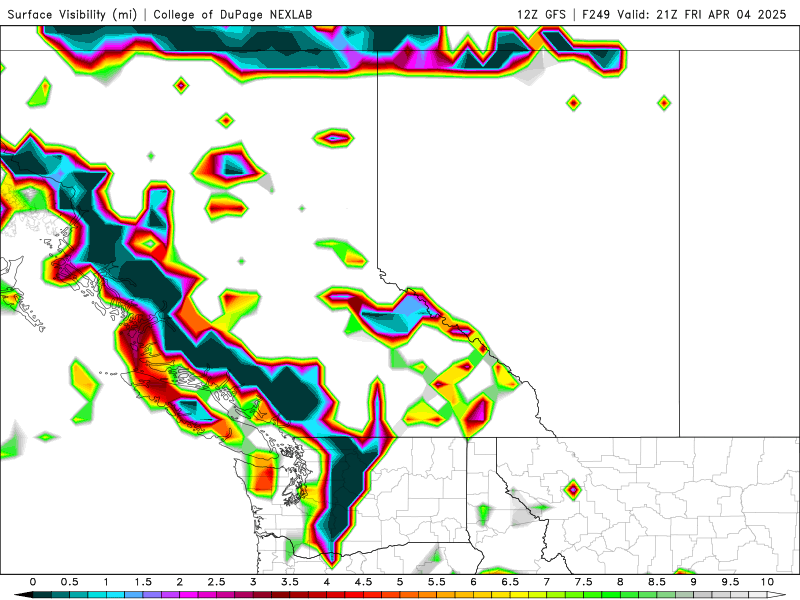Click the legend label "7.5"
800x600 pixels.
pos(584,582)
